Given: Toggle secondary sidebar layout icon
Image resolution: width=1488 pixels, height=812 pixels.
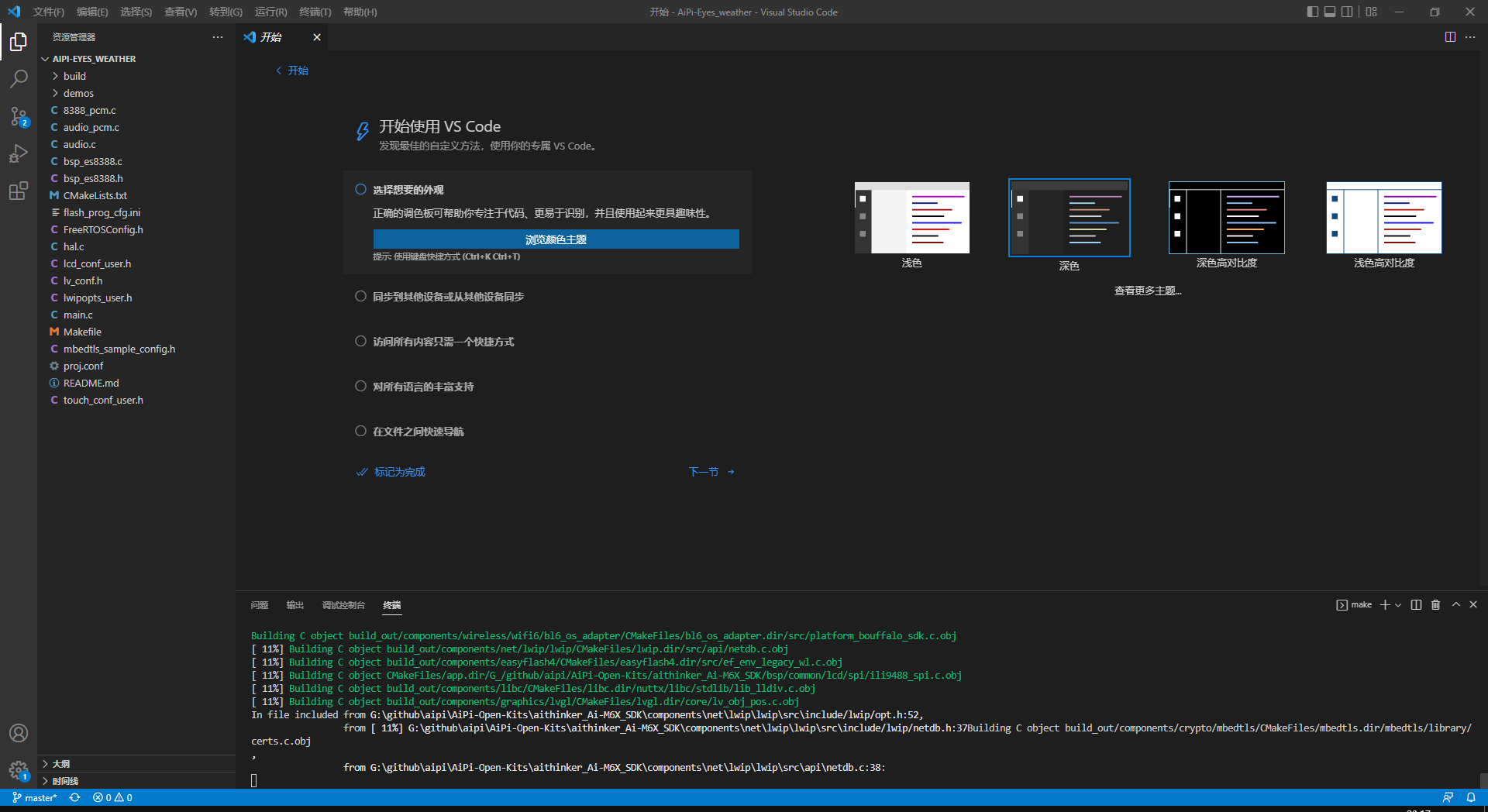Looking at the screenshot, I should 1347,12.
